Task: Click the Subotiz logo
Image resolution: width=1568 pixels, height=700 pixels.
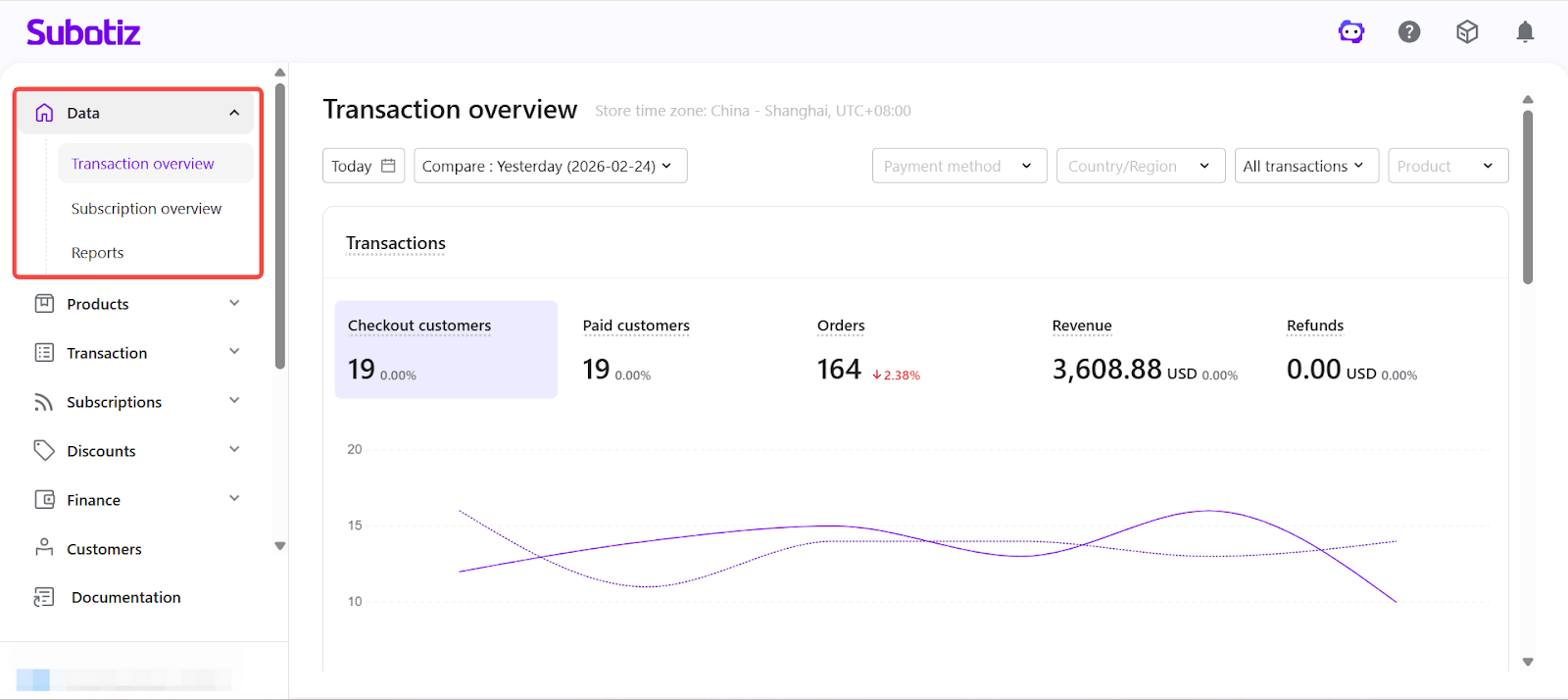Action: point(83,32)
